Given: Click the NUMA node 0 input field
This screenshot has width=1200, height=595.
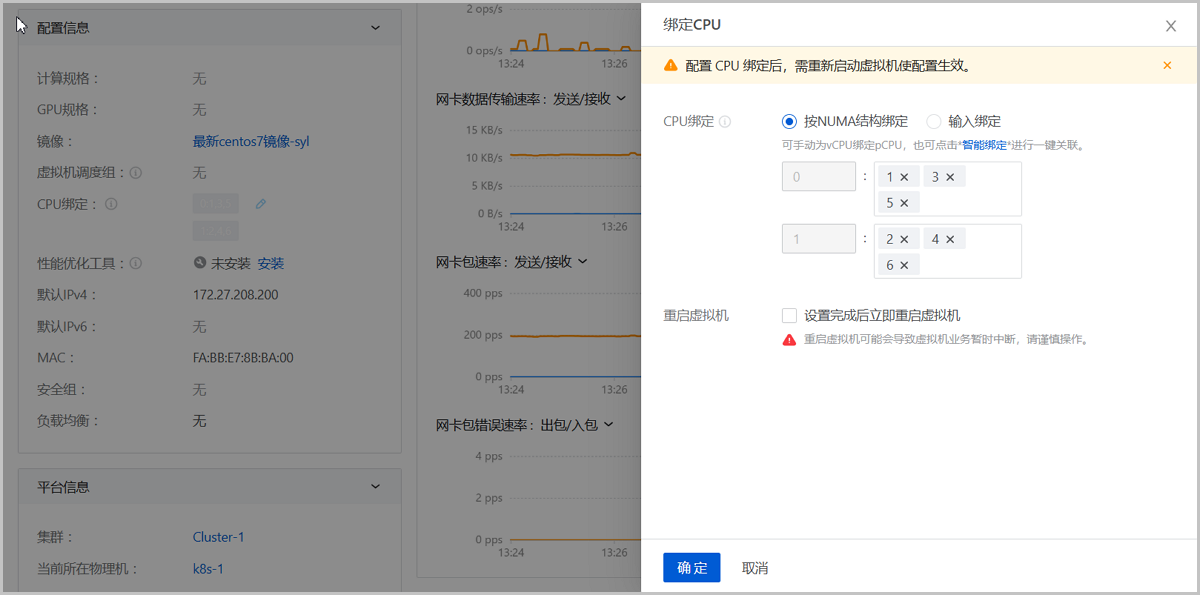Looking at the screenshot, I should click(819, 177).
